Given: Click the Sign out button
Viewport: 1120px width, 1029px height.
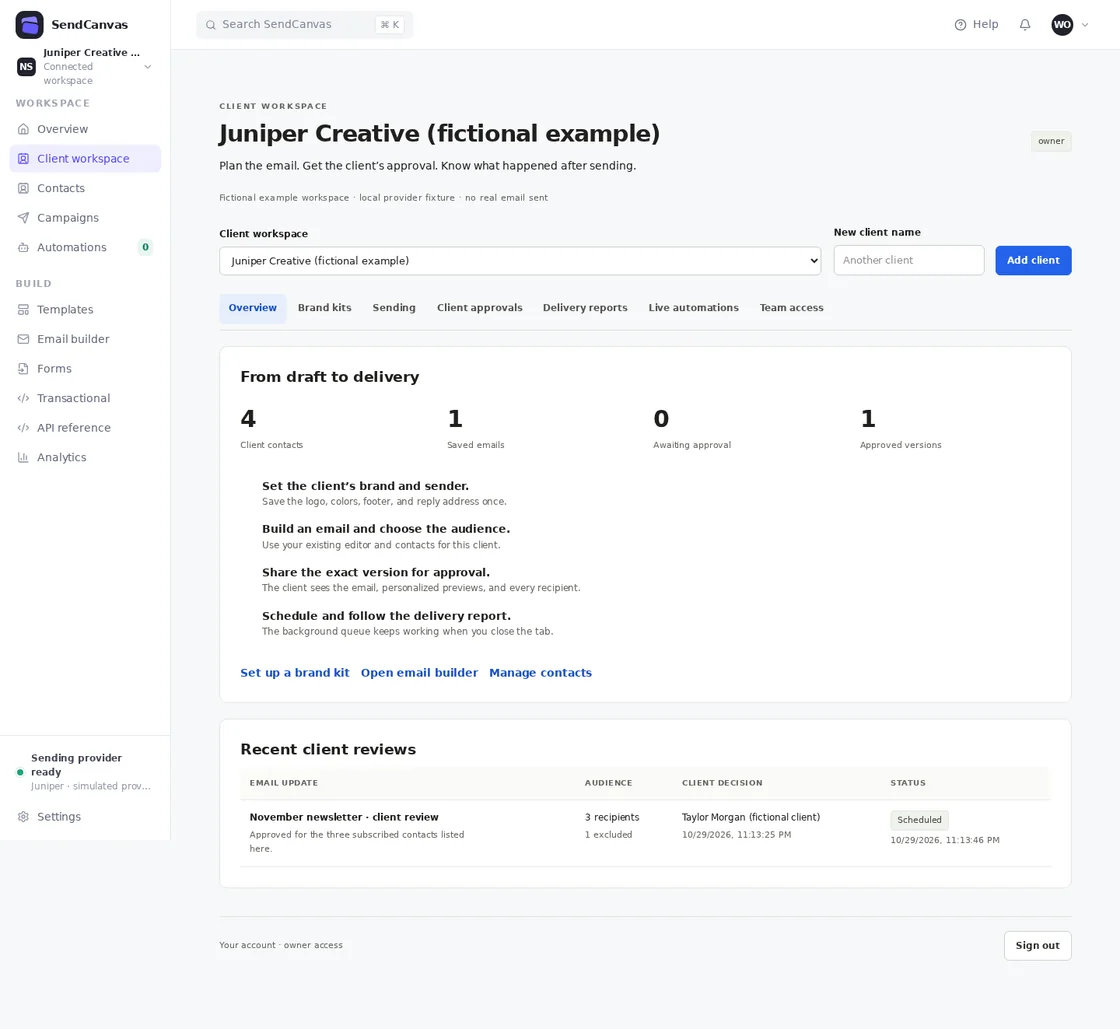Looking at the screenshot, I should (1037, 945).
